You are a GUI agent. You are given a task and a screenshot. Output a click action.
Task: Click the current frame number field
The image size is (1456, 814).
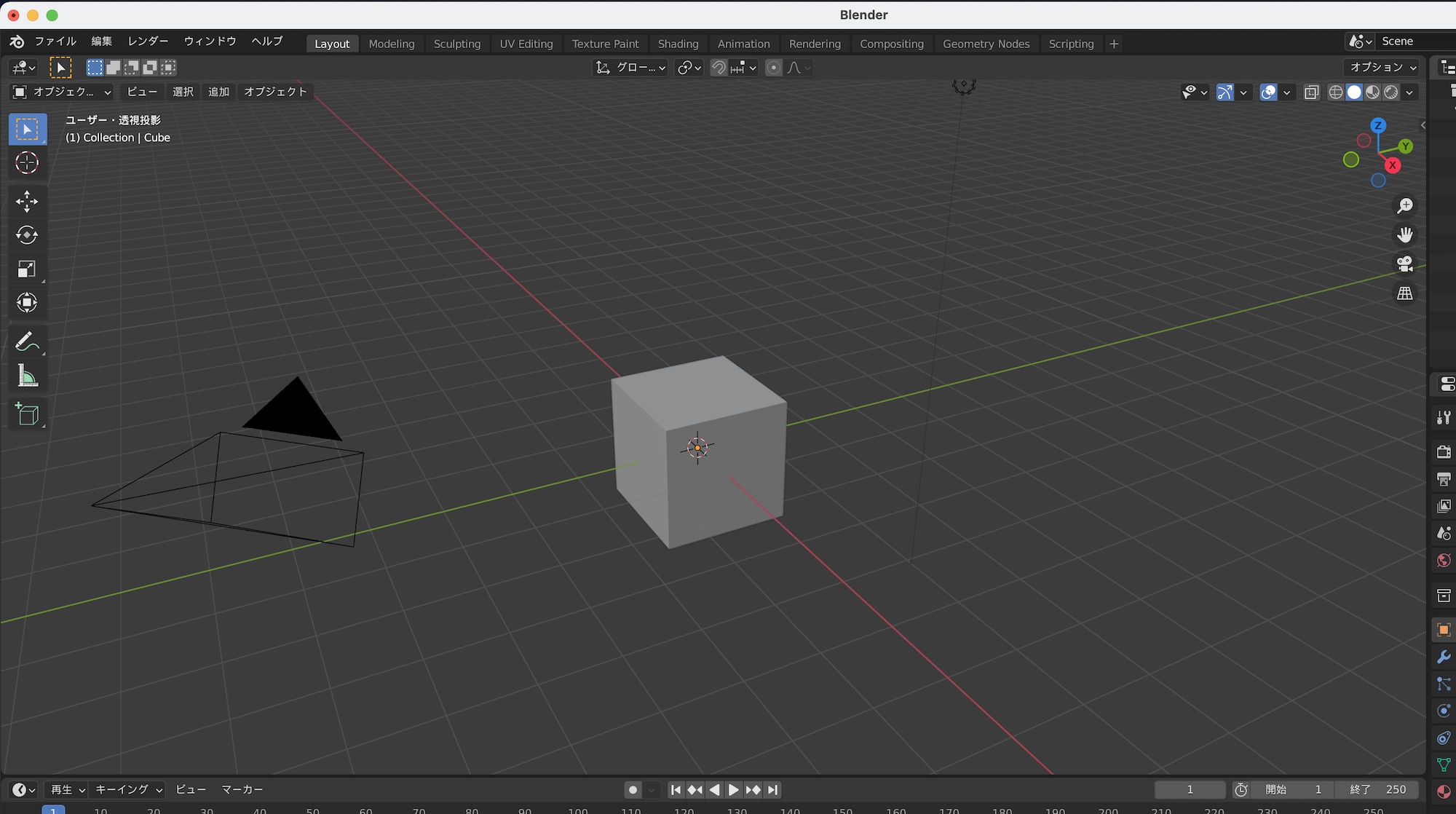pyautogui.click(x=1190, y=789)
